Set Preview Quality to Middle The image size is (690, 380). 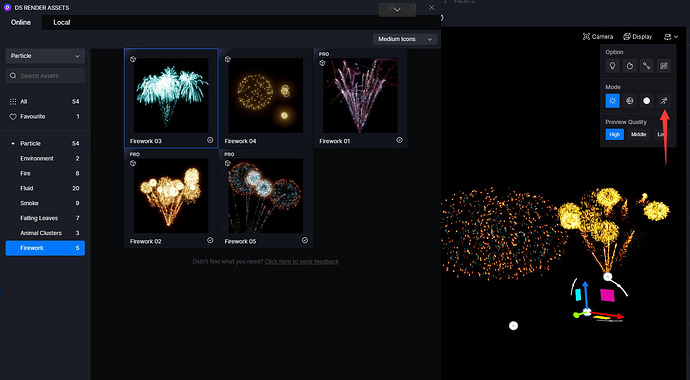coord(638,135)
